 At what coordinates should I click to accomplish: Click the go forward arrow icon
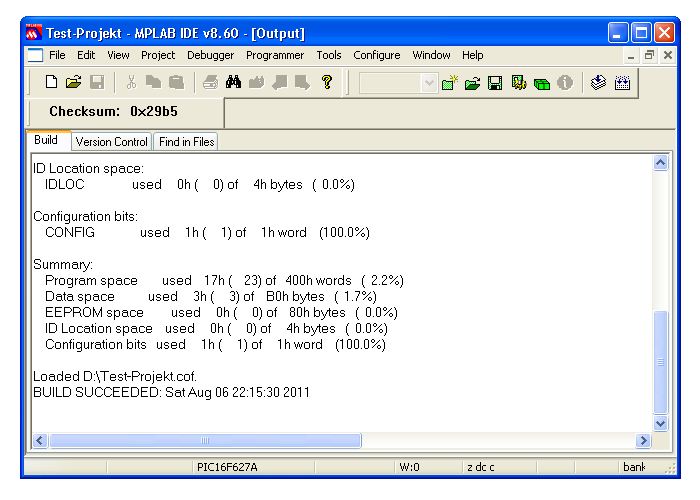coord(302,82)
